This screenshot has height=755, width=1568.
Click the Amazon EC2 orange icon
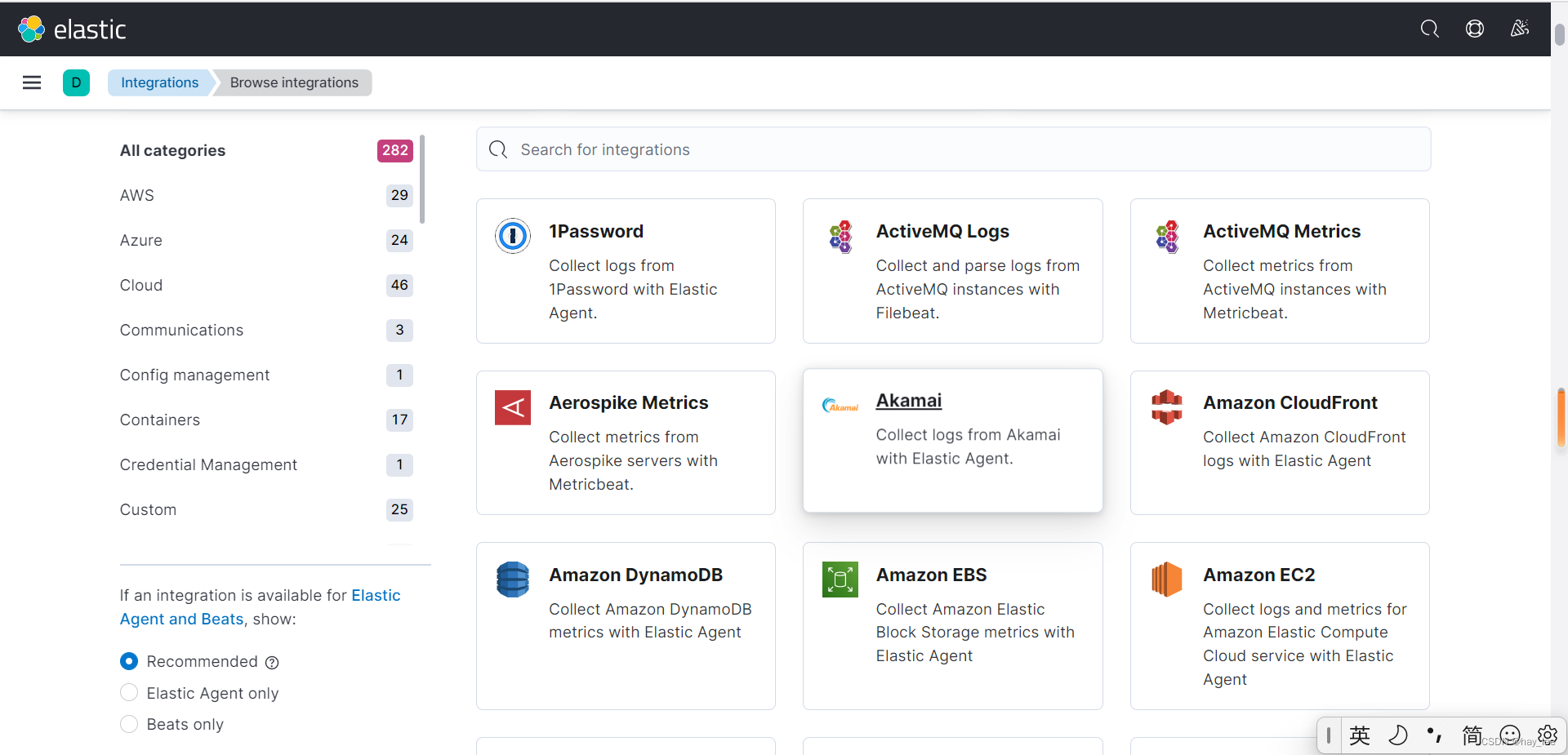(x=1167, y=580)
